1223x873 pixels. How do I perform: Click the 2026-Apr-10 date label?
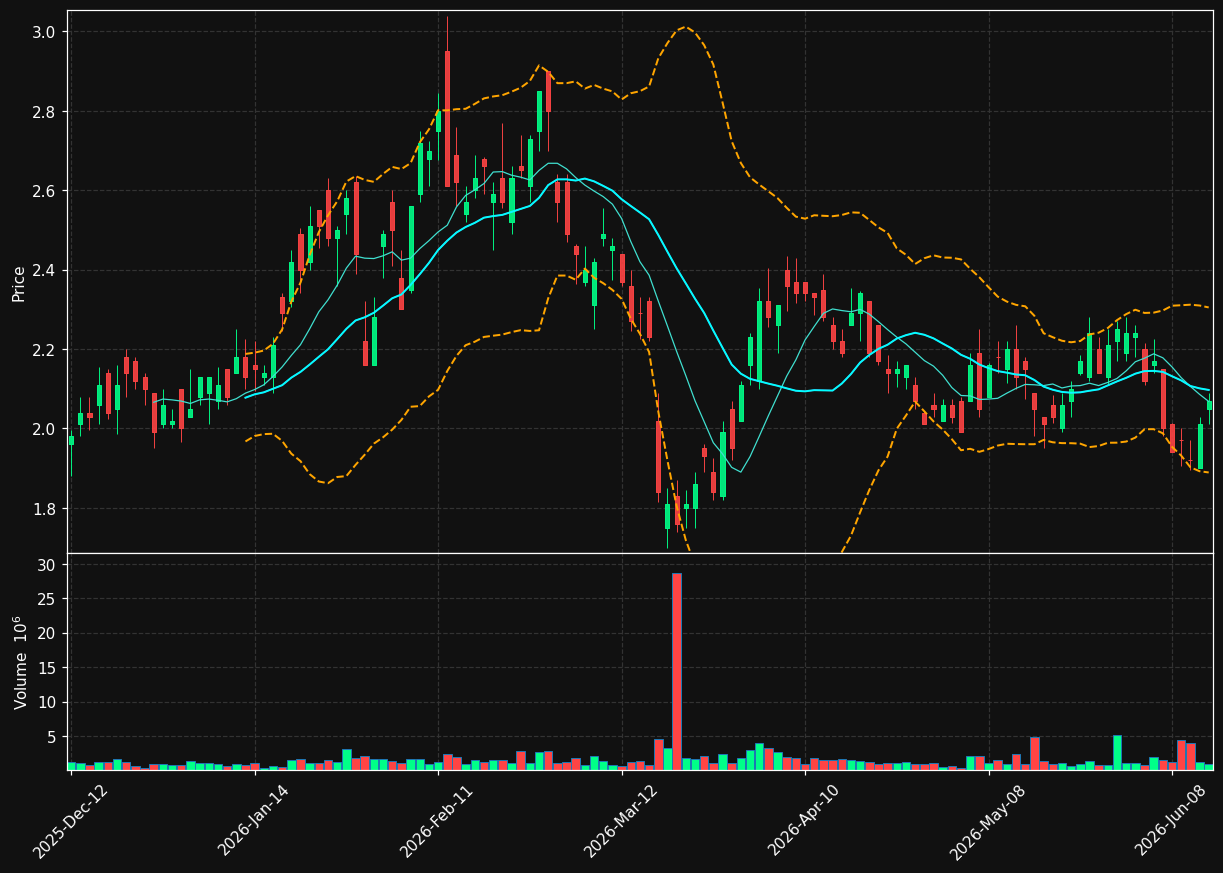click(x=805, y=821)
